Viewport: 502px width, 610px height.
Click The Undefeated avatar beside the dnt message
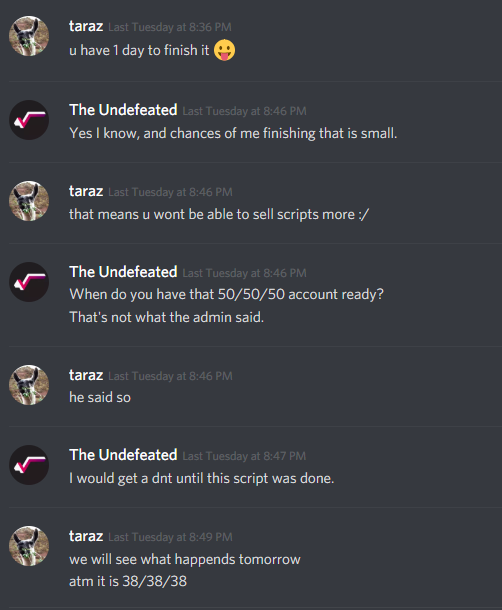click(29, 465)
